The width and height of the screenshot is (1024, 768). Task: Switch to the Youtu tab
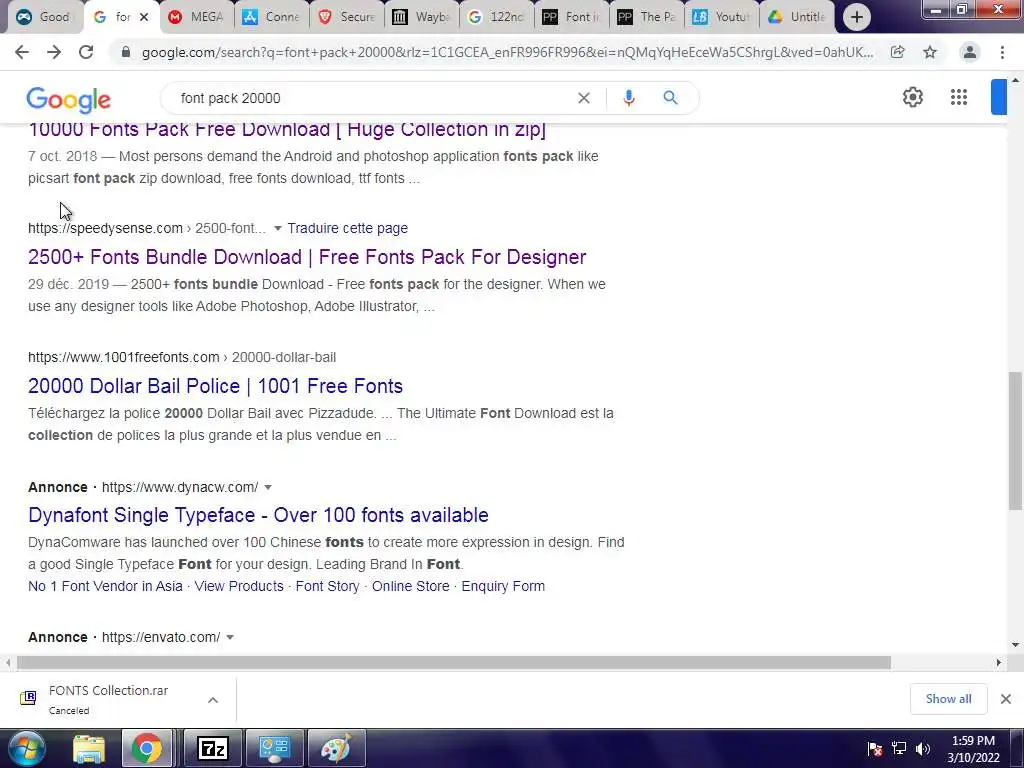[722, 17]
